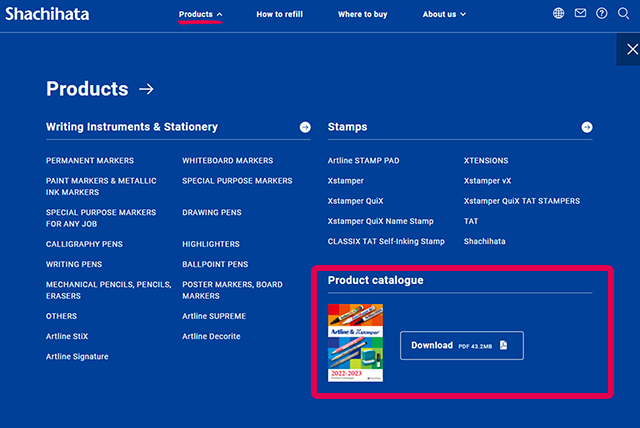Close the products mega menu

click(630, 49)
